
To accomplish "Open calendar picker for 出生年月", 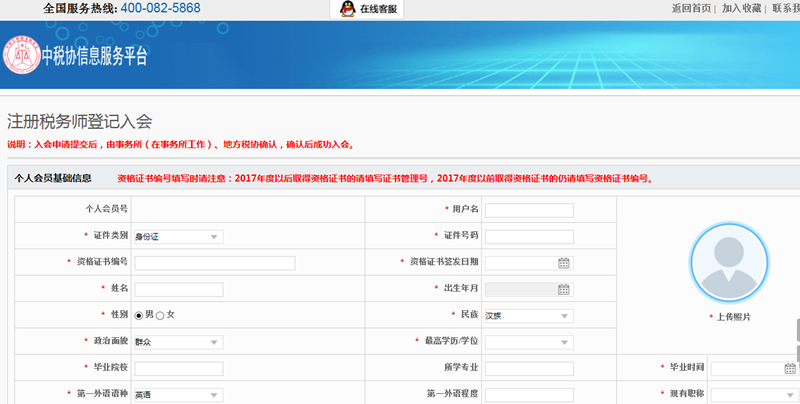I will pos(563,289).
